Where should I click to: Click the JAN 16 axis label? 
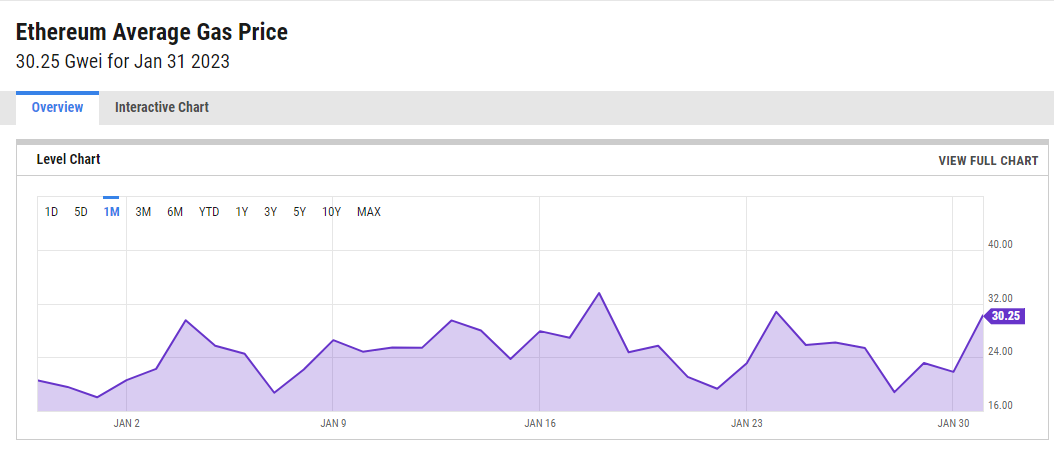540,423
